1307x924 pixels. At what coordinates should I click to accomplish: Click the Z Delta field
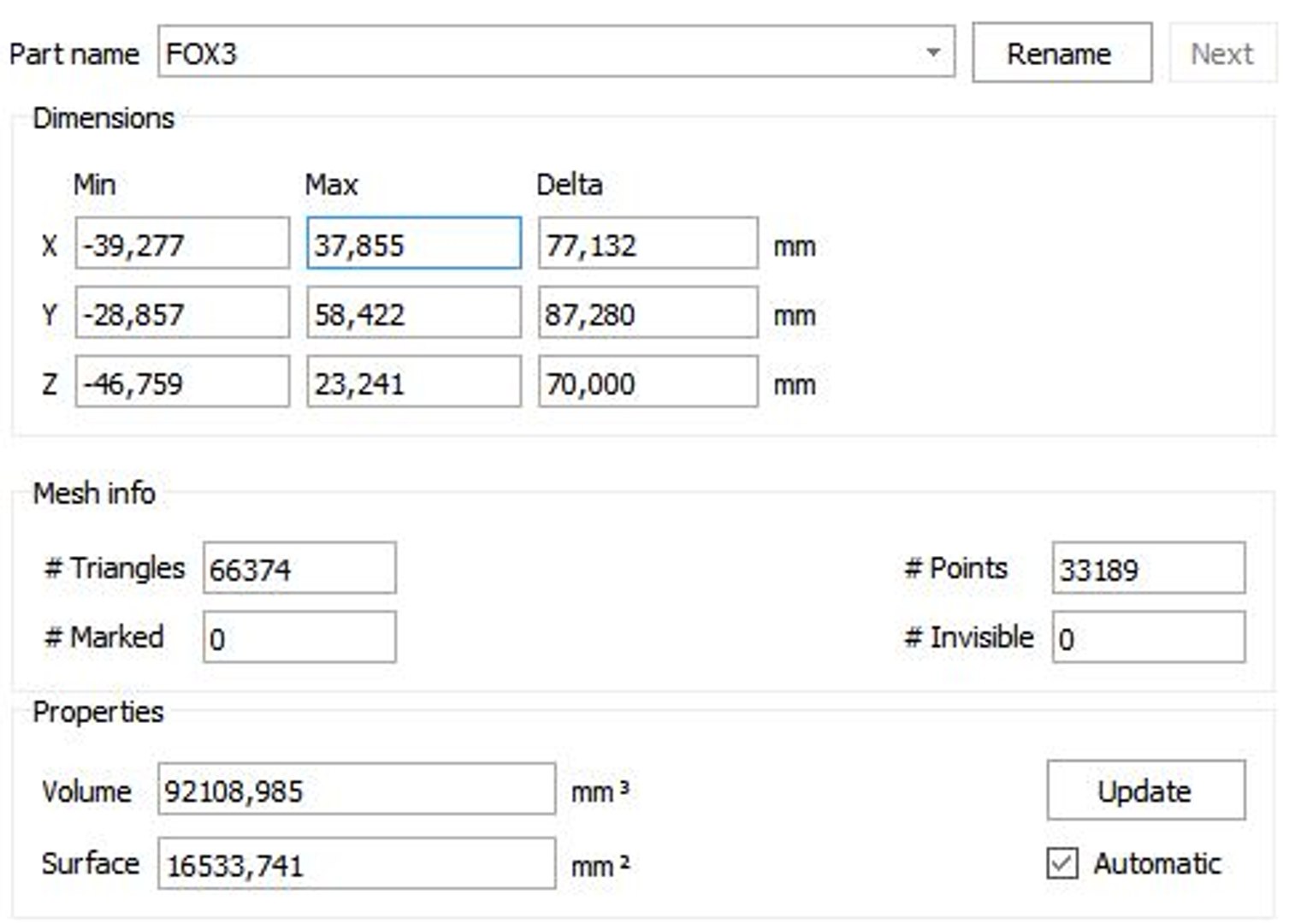tap(648, 382)
